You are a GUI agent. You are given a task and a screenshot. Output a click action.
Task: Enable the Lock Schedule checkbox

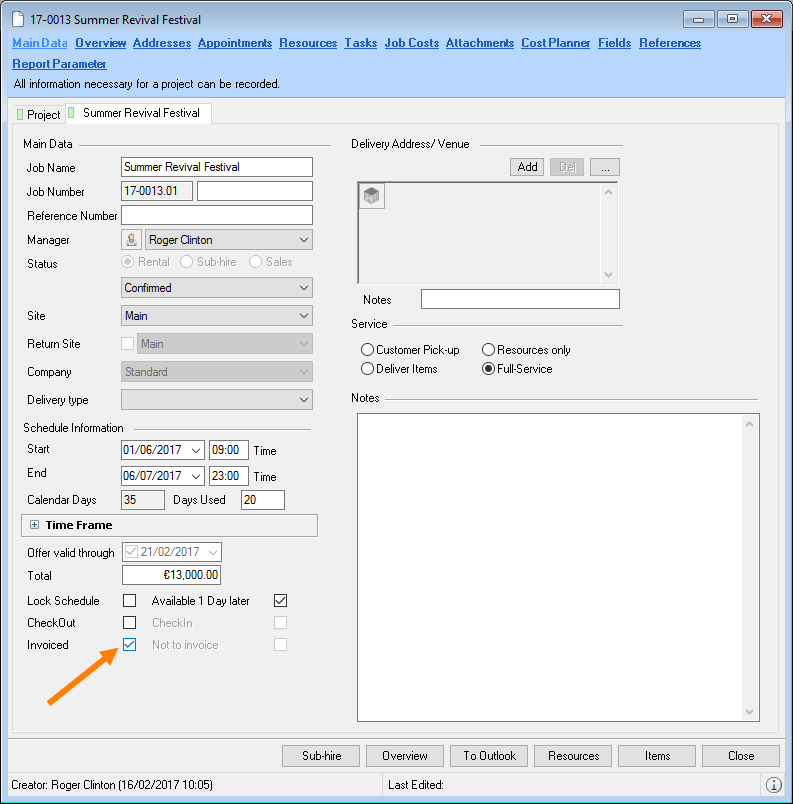[130, 601]
